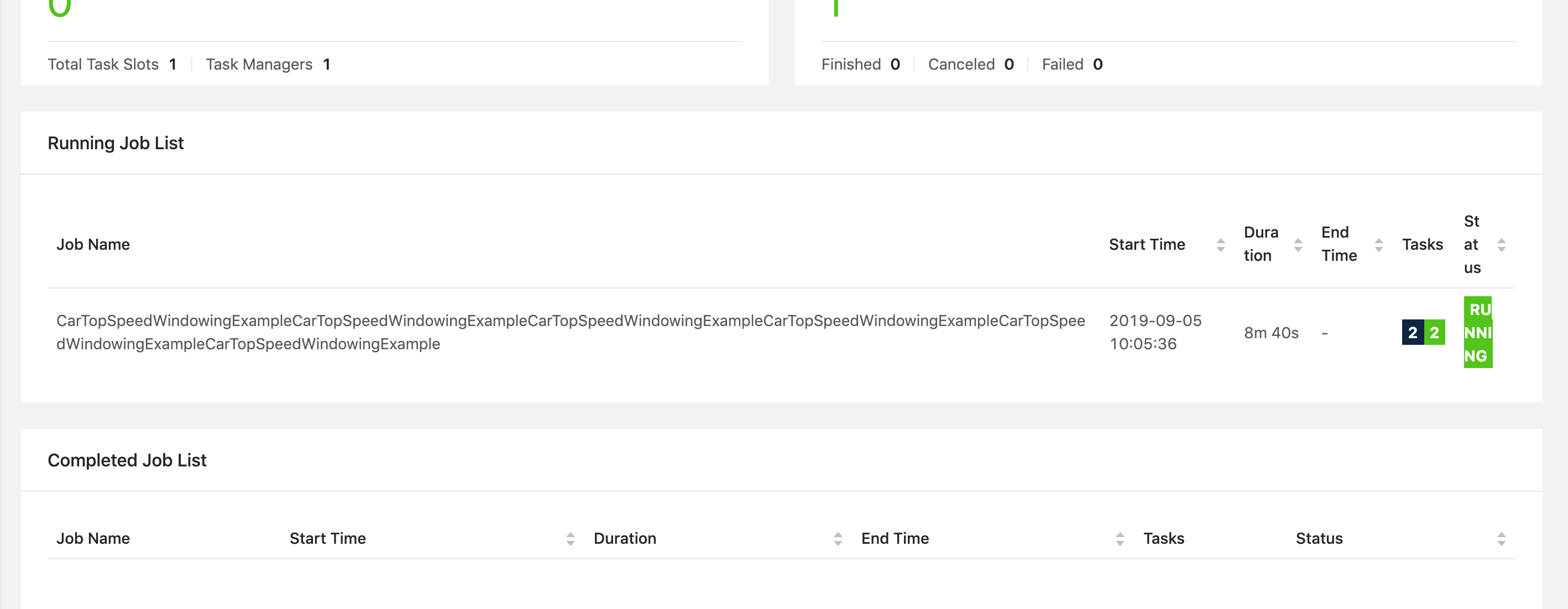Click the Start Time sort caret in Running Job List
Viewport: 1568px width, 609px height.
click(1220, 245)
